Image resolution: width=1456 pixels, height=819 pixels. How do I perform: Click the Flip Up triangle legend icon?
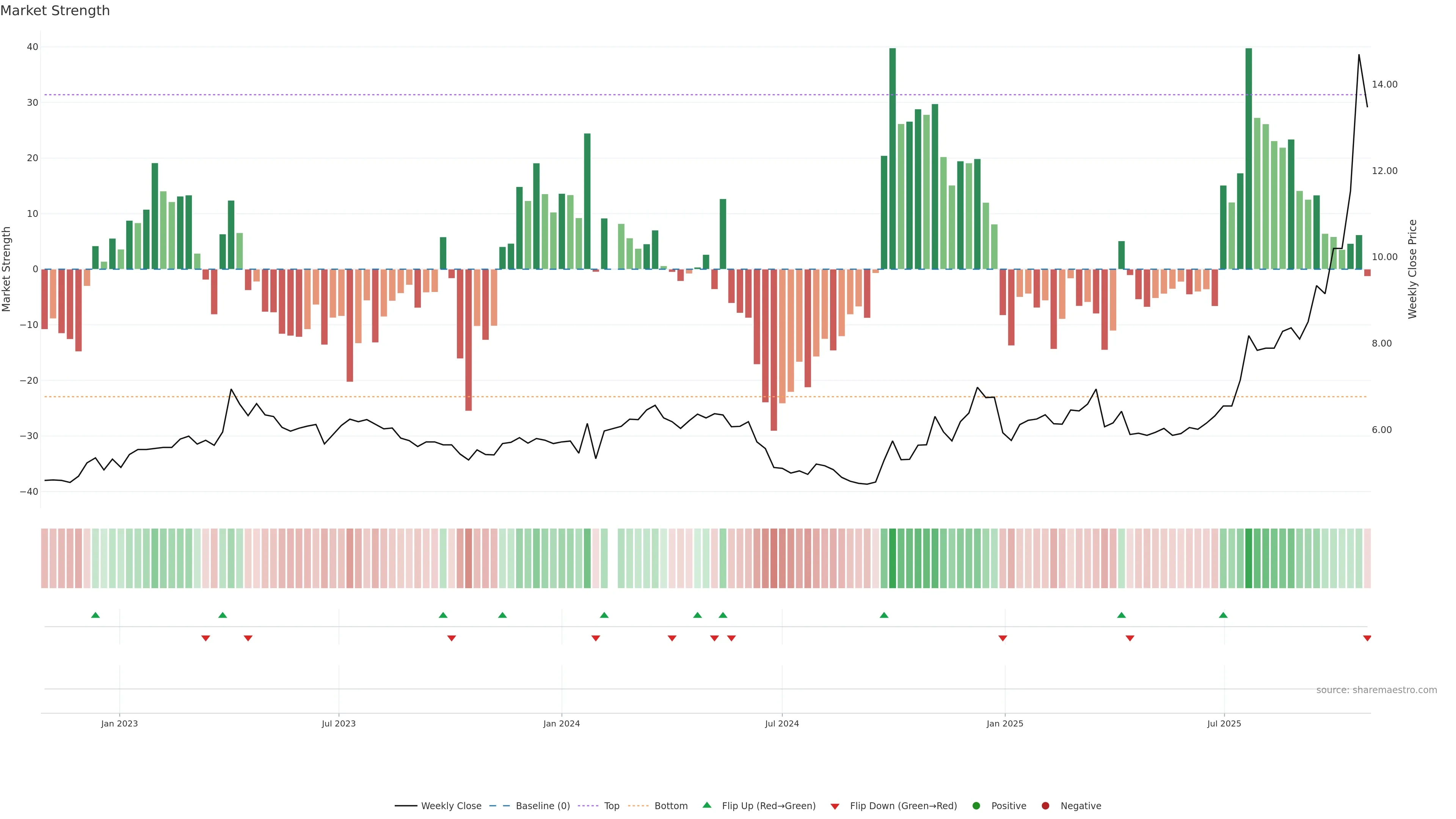706,805
